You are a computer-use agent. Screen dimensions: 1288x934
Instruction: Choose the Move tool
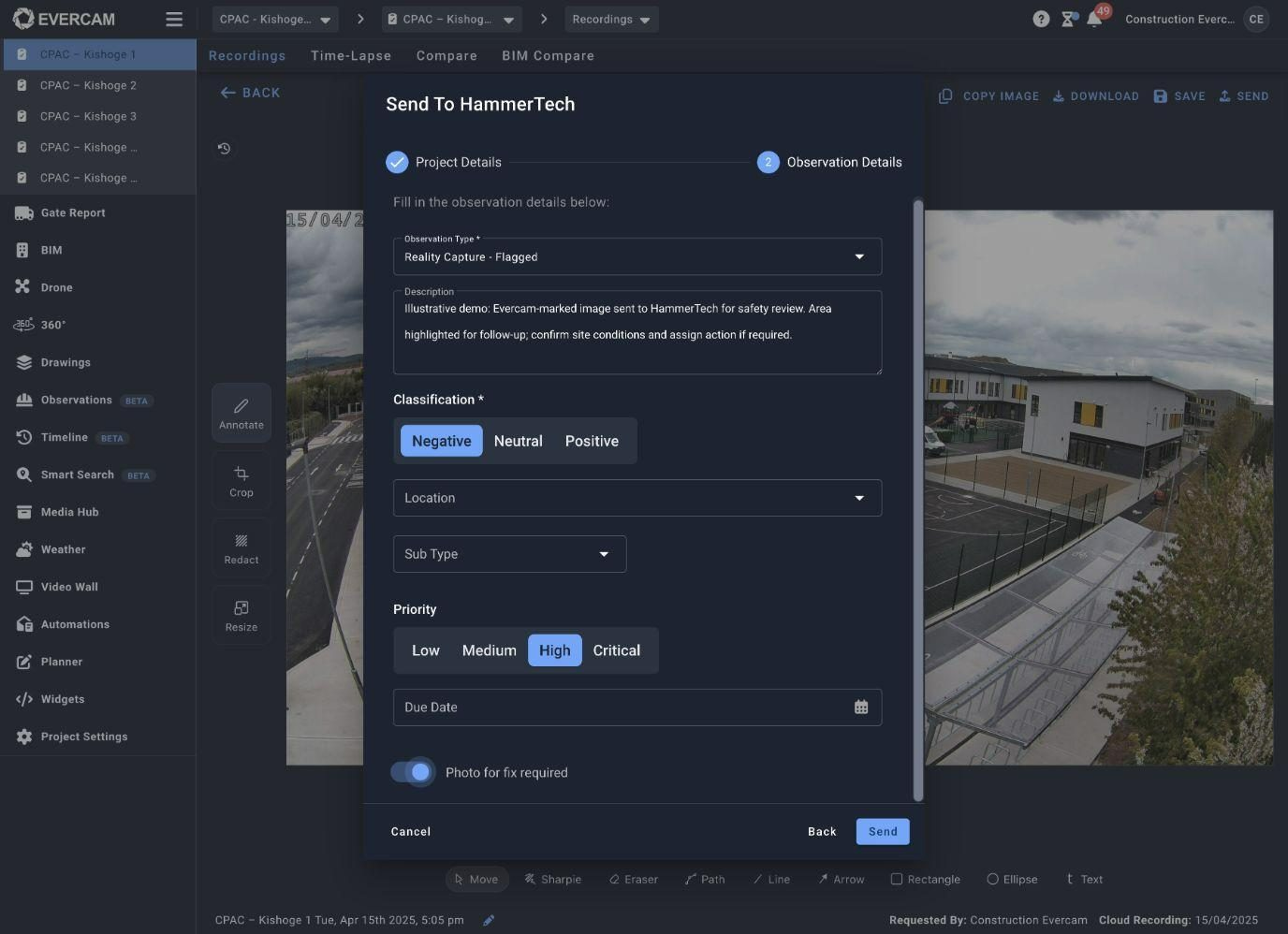pos(476,879)
